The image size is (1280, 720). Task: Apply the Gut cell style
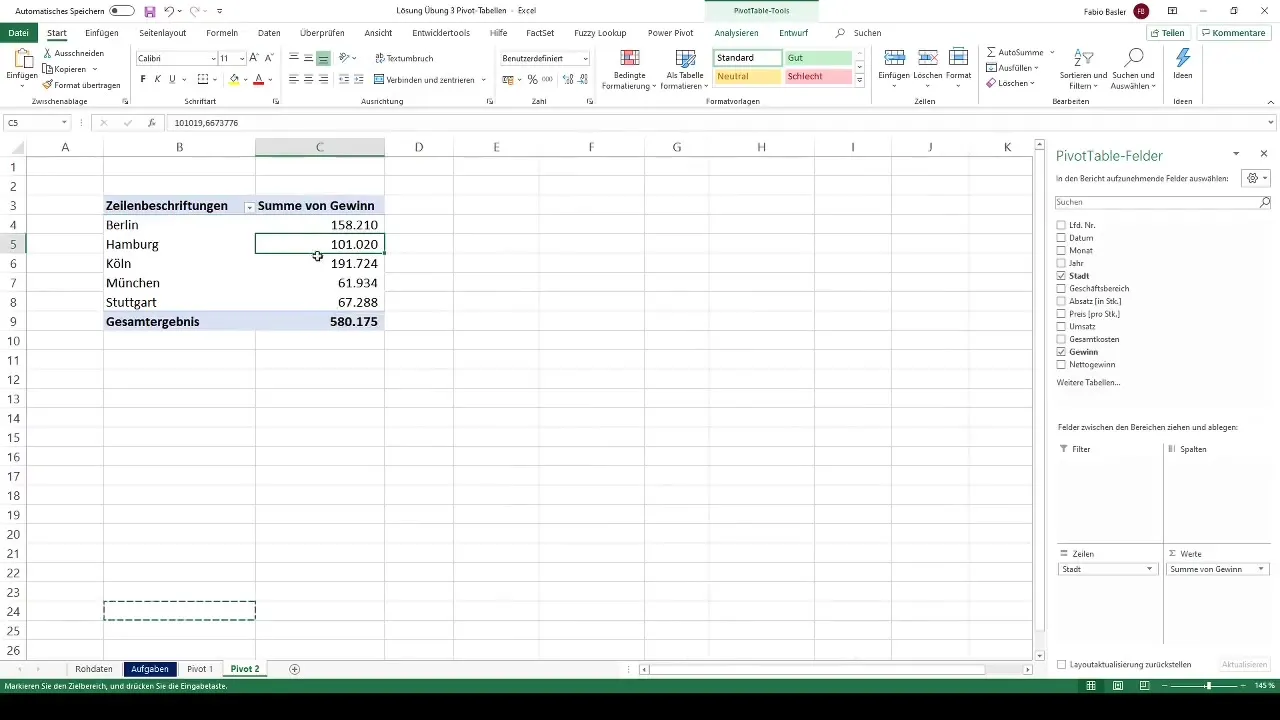tap(818, 59)
